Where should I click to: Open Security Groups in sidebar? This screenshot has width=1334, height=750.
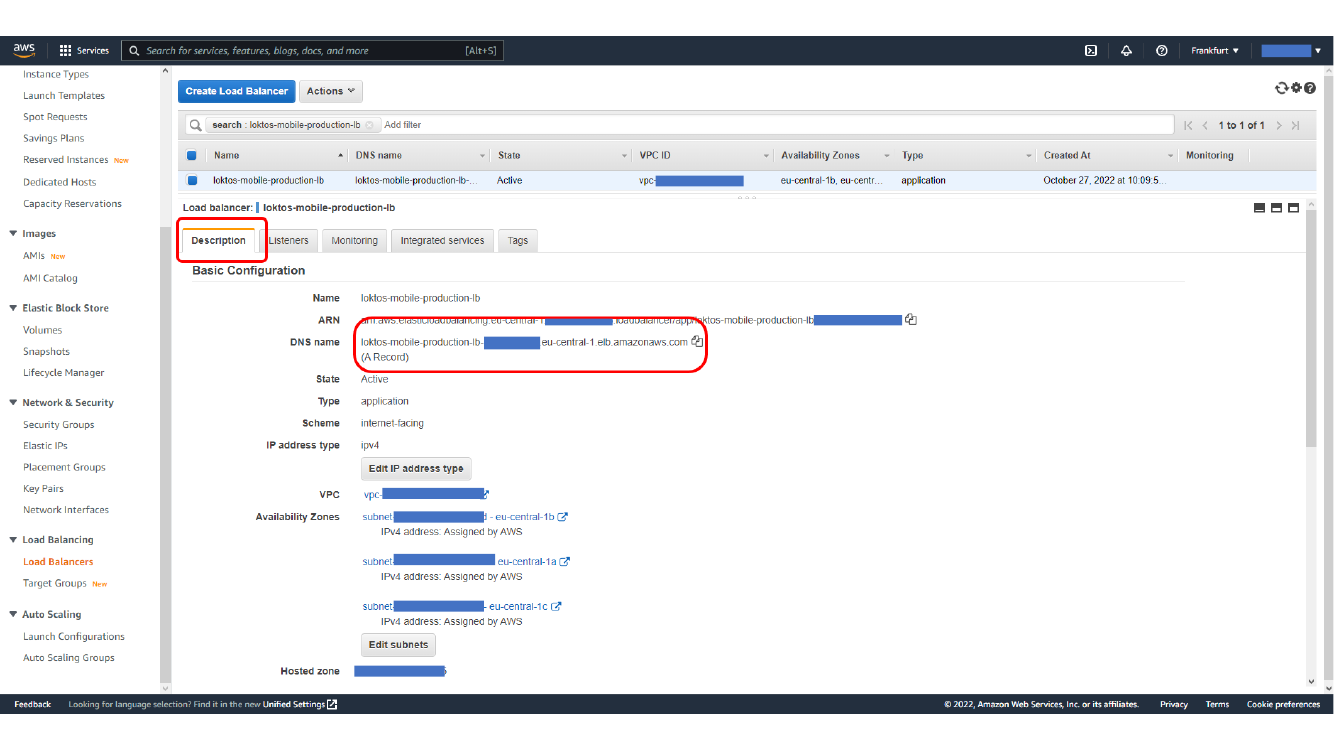pos(59,425)
